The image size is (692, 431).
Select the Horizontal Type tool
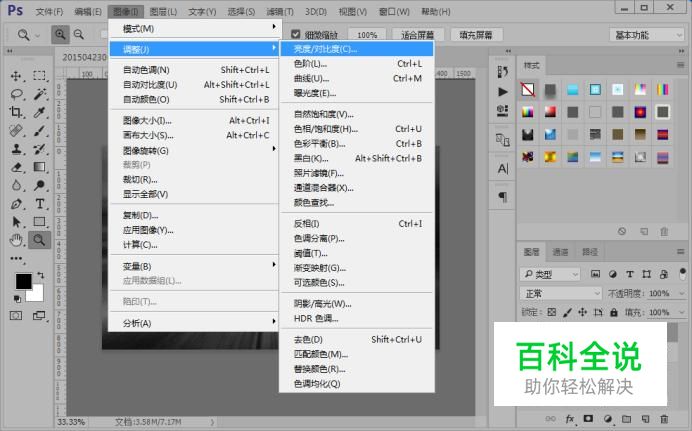coord(39,204)
